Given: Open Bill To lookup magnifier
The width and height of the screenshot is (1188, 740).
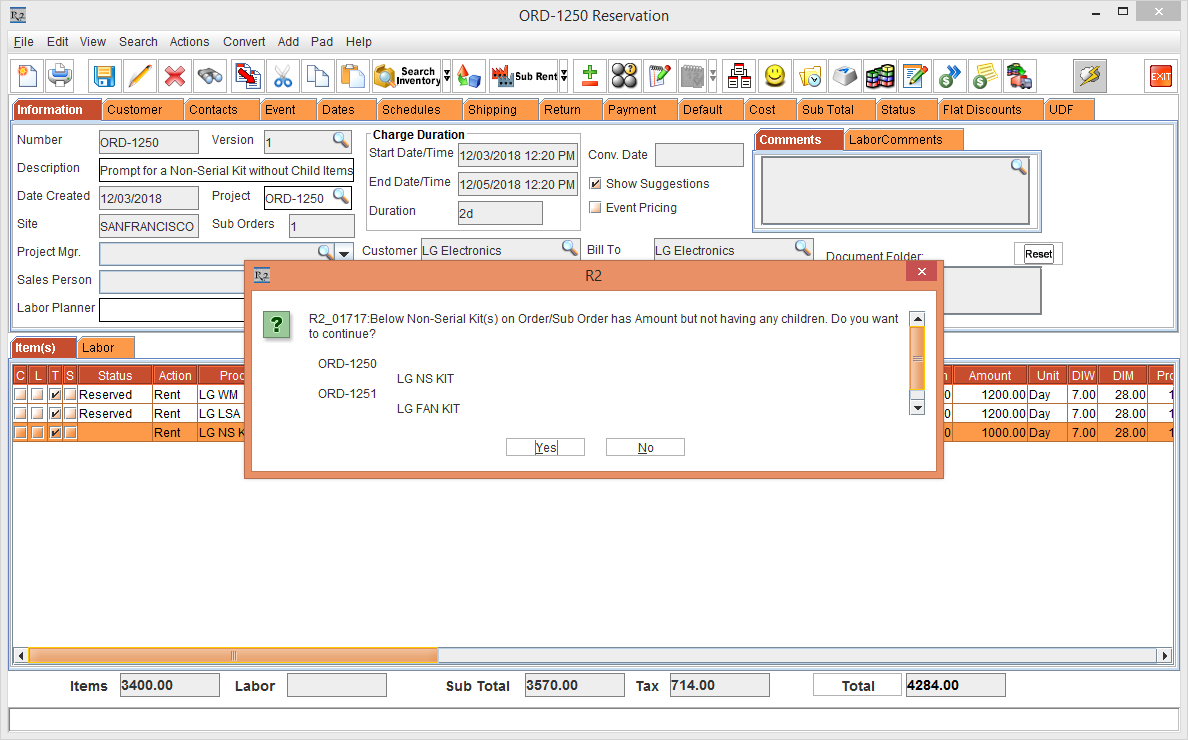Looking at the screenshot, I should pyautogui.click(x=803, y=248).
